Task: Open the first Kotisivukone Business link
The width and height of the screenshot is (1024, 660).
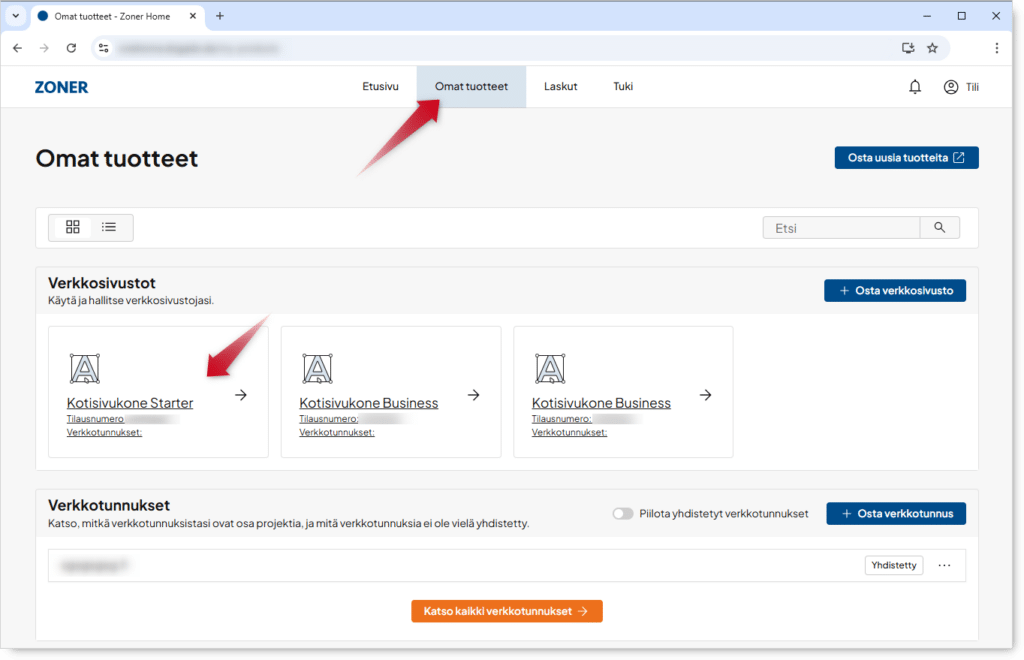Action: [x=368, y=403]
